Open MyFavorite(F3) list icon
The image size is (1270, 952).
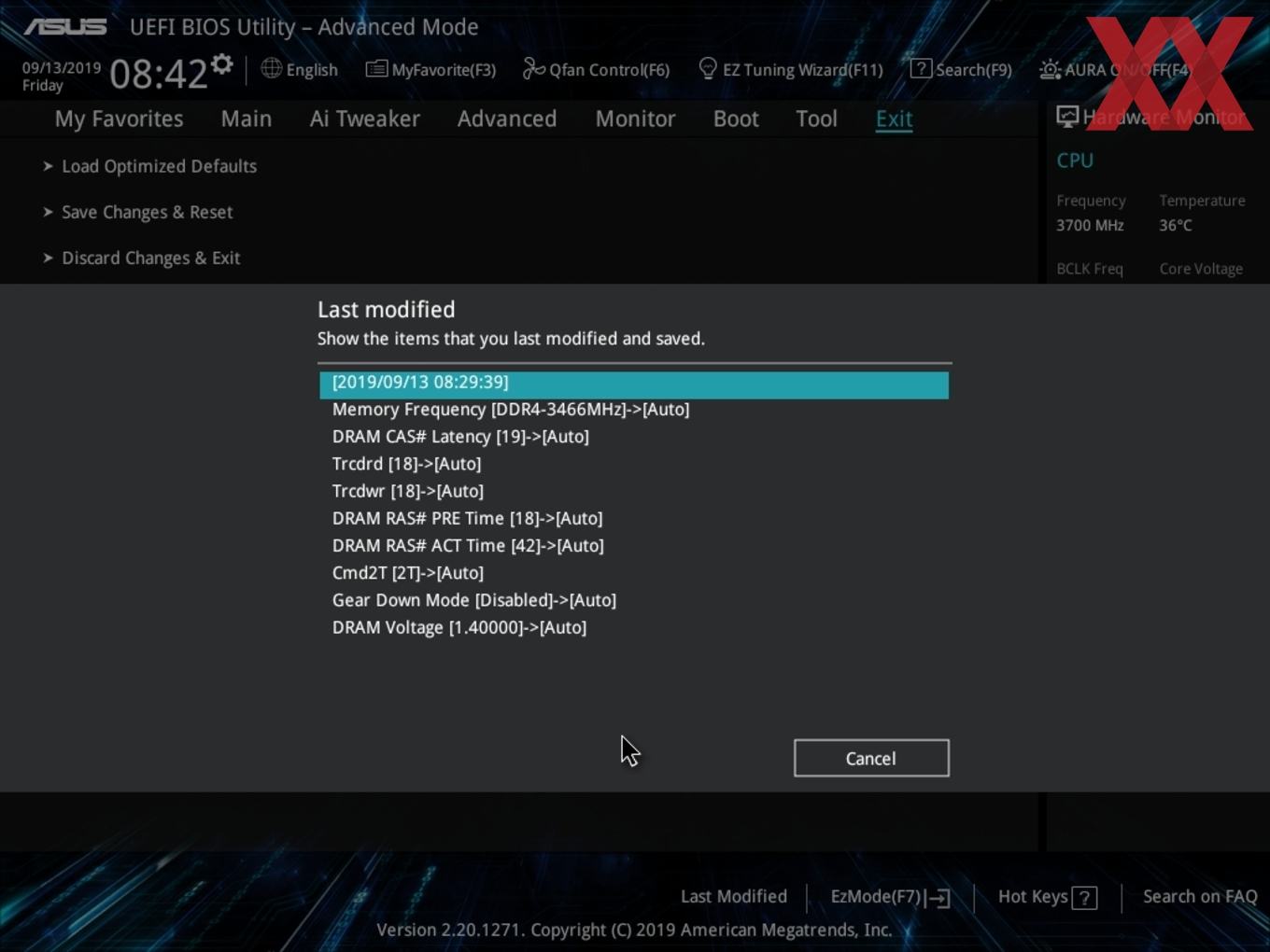point(376,69)
